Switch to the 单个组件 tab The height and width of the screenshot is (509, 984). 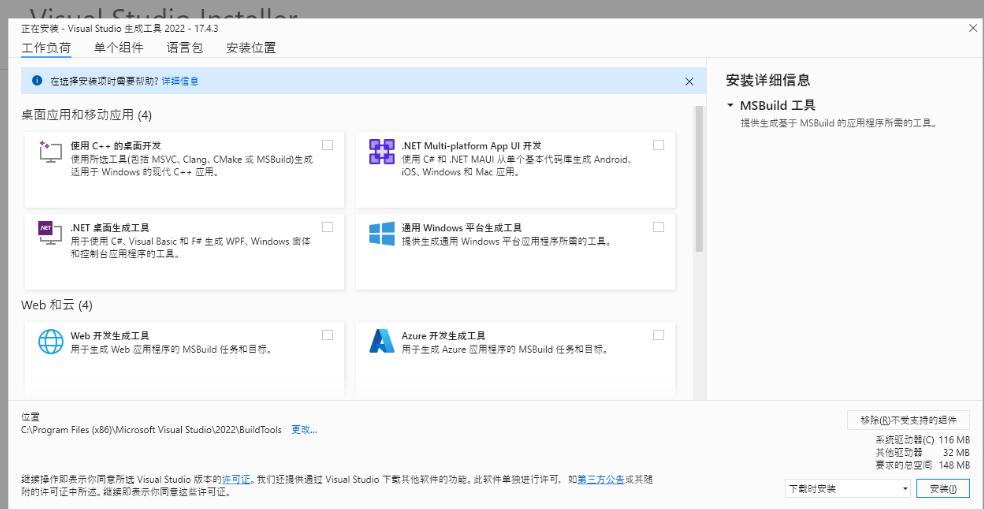coord(119,48)
